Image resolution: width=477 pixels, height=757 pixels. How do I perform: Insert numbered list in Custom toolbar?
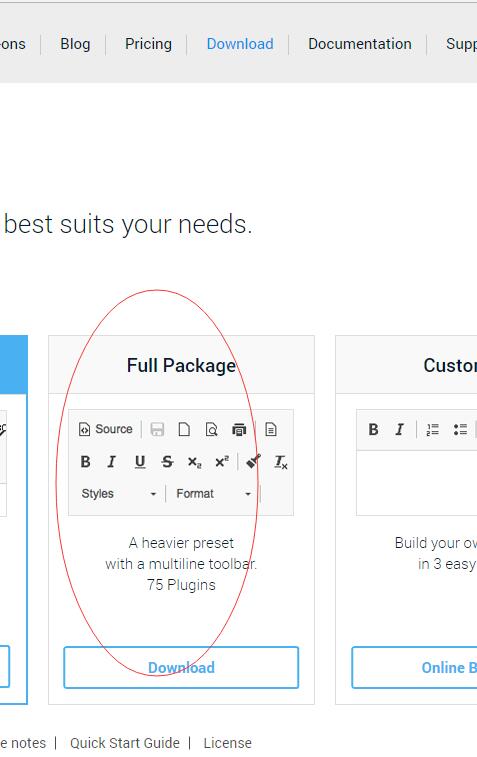433,429
